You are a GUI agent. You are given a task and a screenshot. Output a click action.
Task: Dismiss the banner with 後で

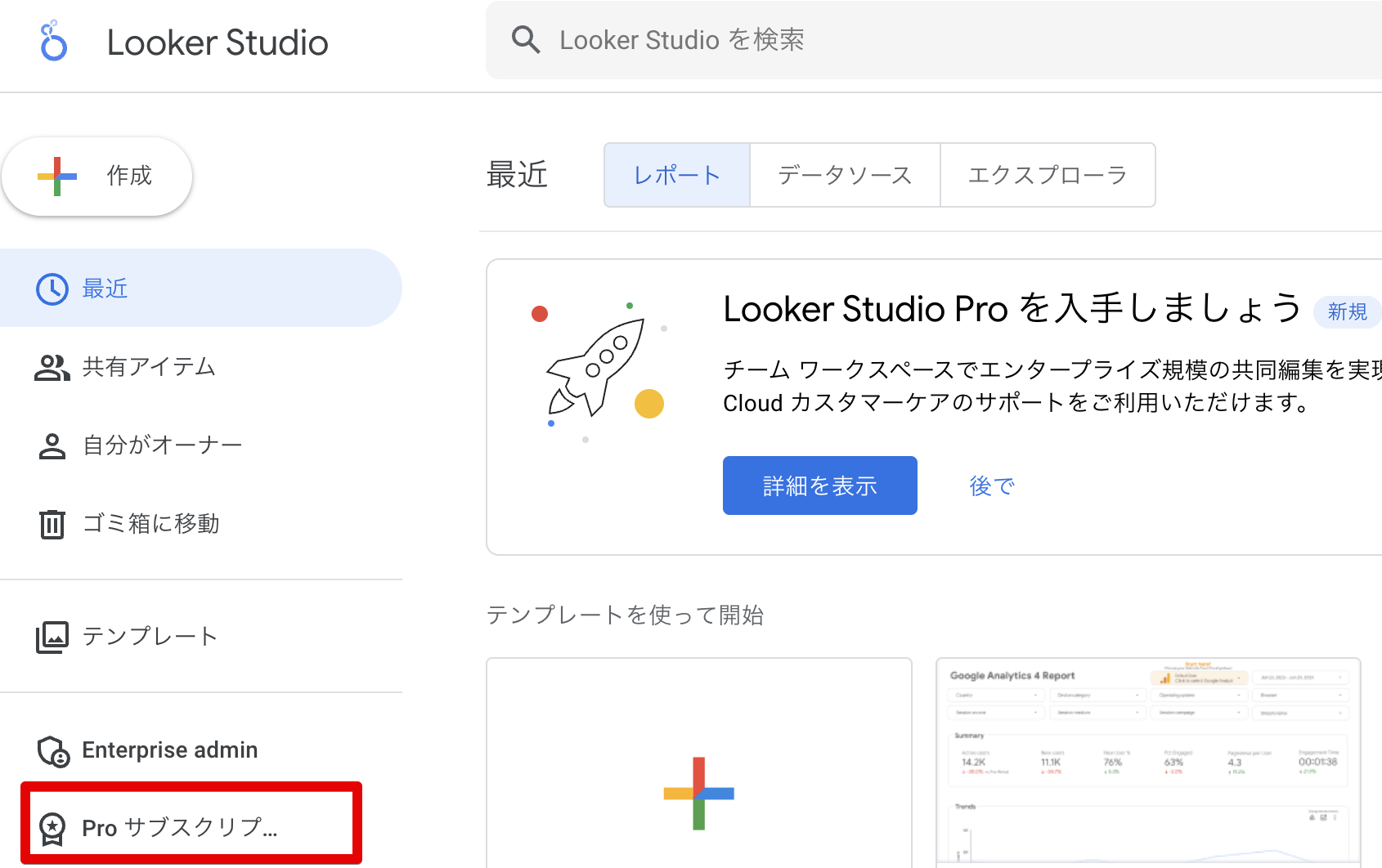991,485
